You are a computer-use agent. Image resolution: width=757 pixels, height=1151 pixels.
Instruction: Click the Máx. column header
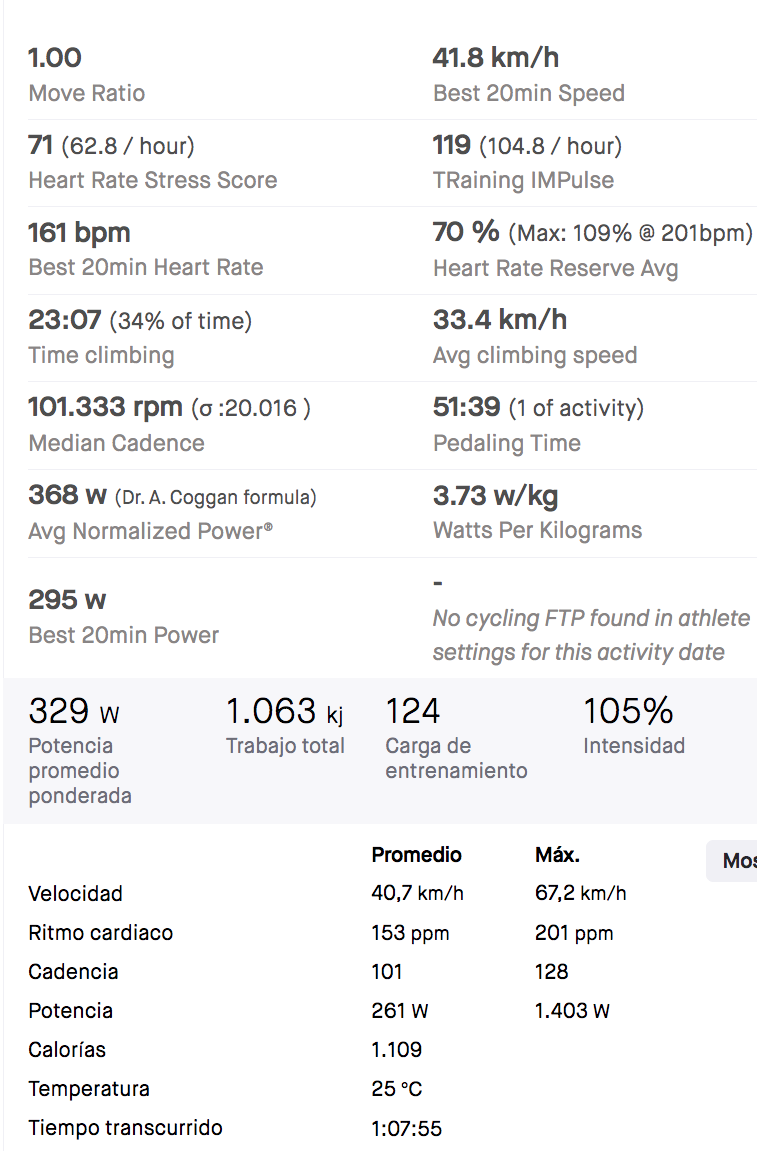[557, 854]
